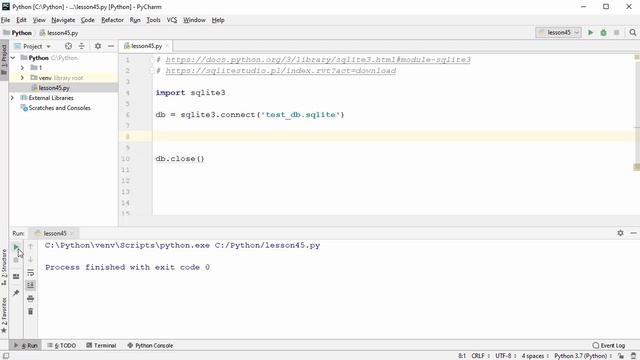Open Run panel settings gear

tap(620, 233)
